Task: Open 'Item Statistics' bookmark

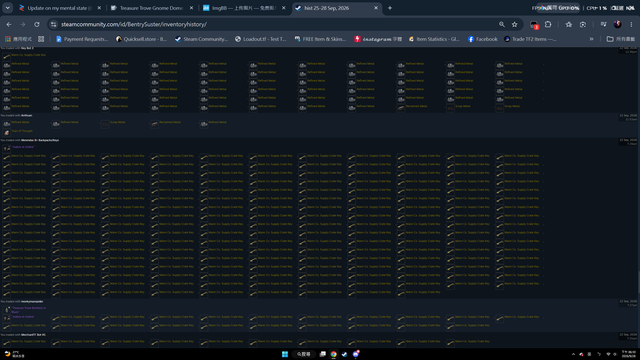Action: [434, 39]
